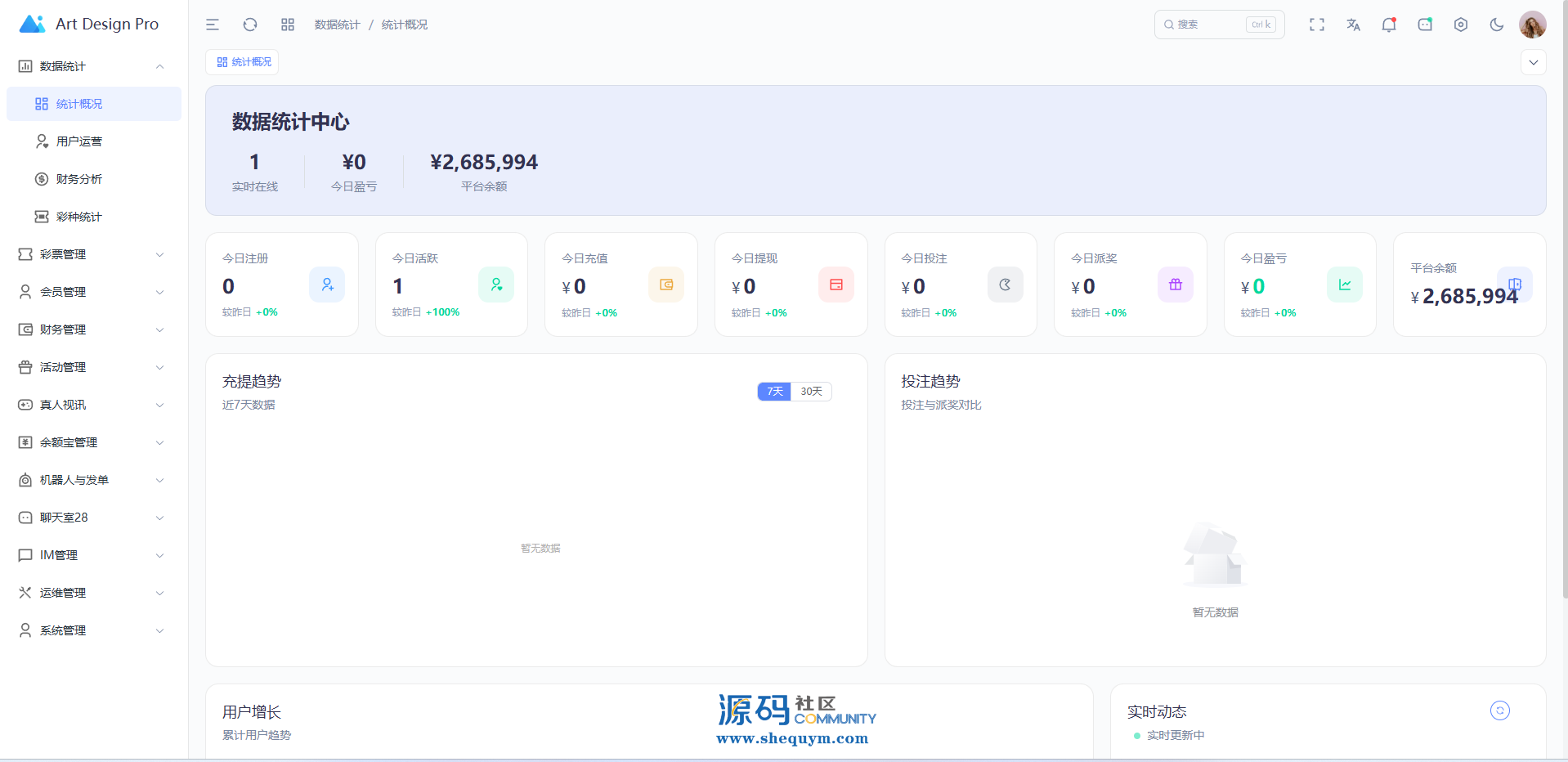Click the user avatar in top right
Viewport: 1568px width, 762px height.
1532,25
